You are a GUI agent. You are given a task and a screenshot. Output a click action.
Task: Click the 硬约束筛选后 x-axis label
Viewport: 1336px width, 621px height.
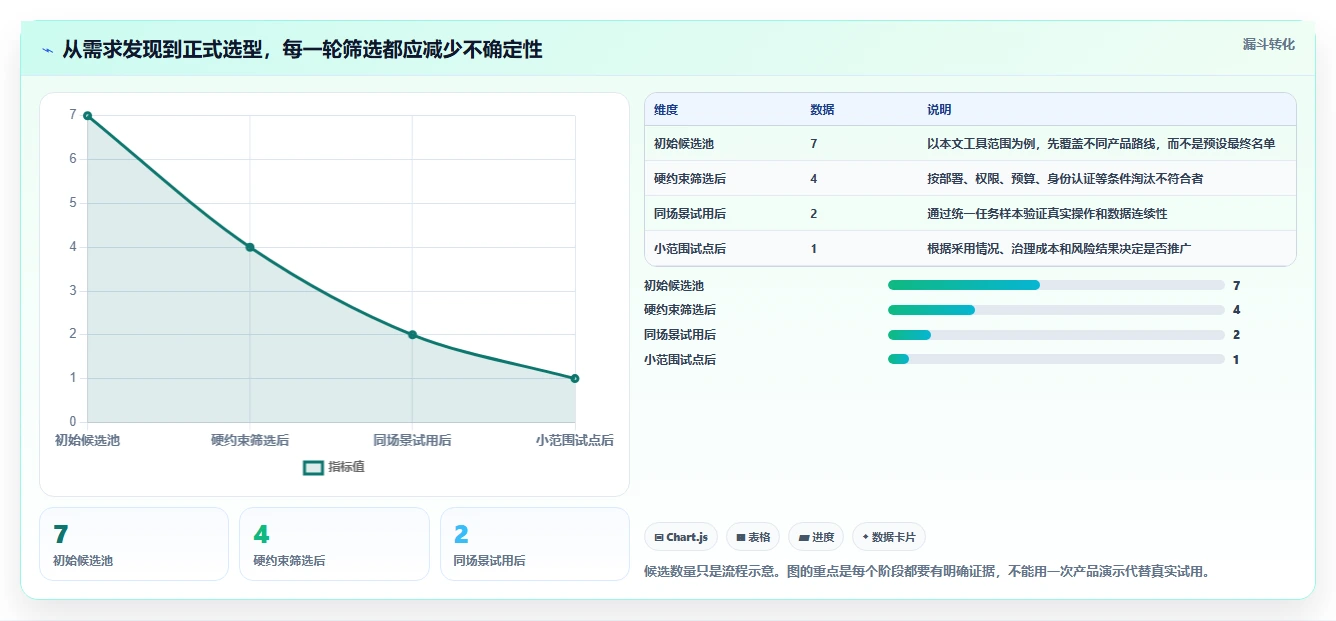pos(250,440)
